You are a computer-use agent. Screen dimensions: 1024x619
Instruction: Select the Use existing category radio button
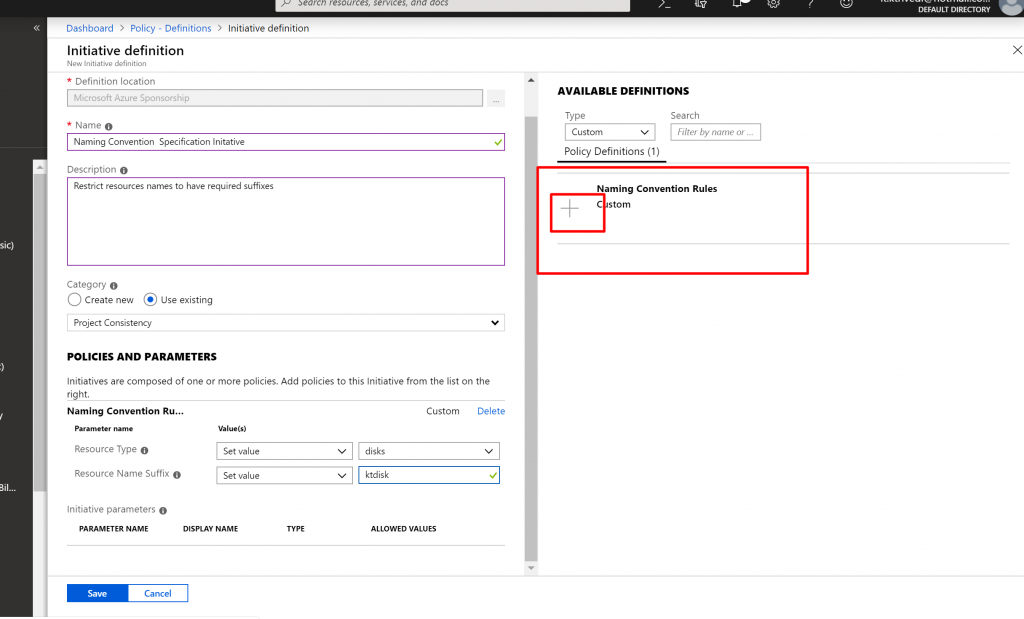(x=151, y=300)
